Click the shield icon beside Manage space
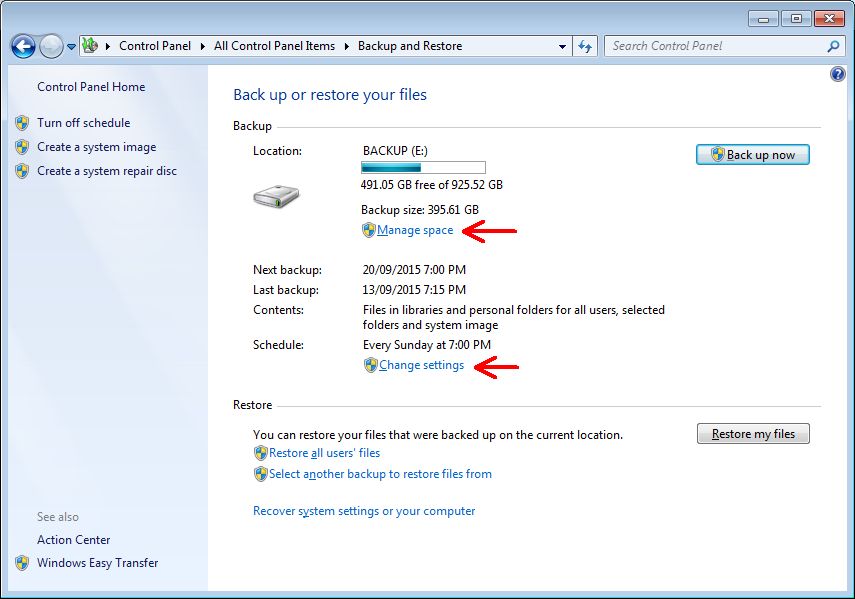This screenshot has width=855, height=599. 368,230
